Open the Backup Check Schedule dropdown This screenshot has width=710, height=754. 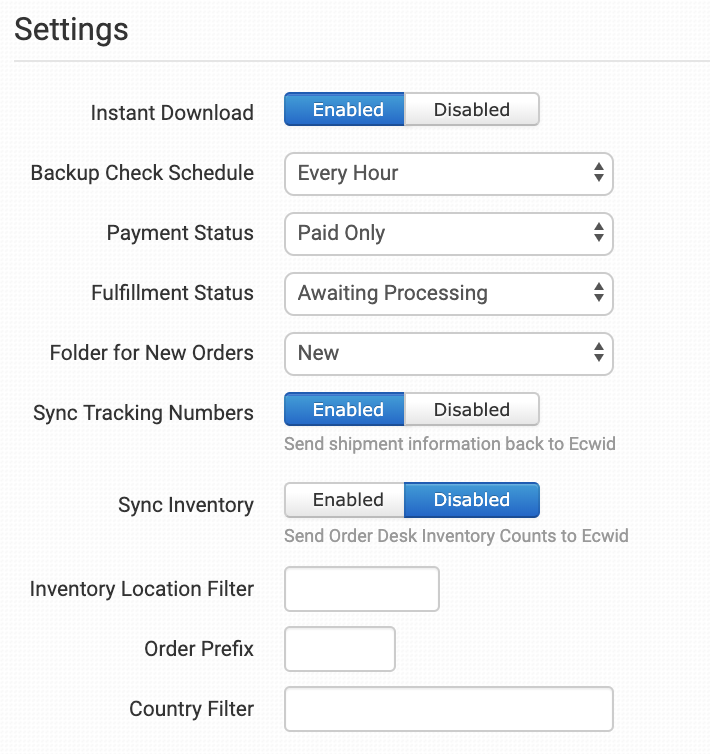point(448,173)
